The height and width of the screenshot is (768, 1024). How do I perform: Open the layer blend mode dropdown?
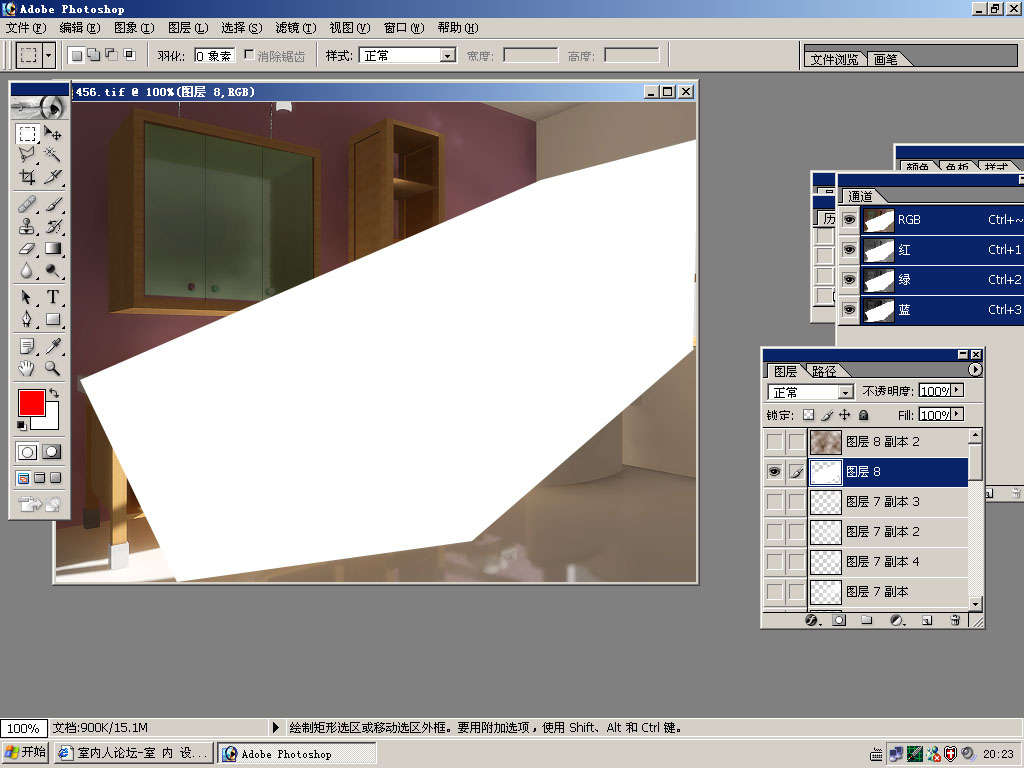(846, 392)
